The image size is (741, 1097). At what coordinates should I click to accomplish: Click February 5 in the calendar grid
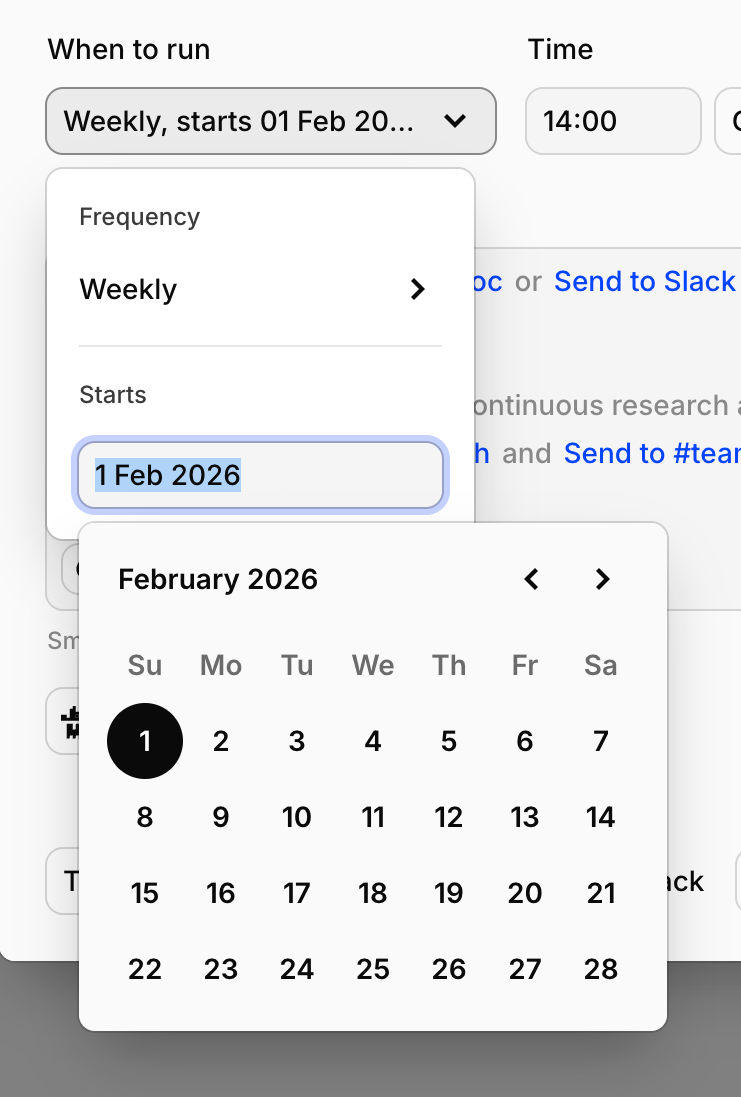[x=449, y=741]
